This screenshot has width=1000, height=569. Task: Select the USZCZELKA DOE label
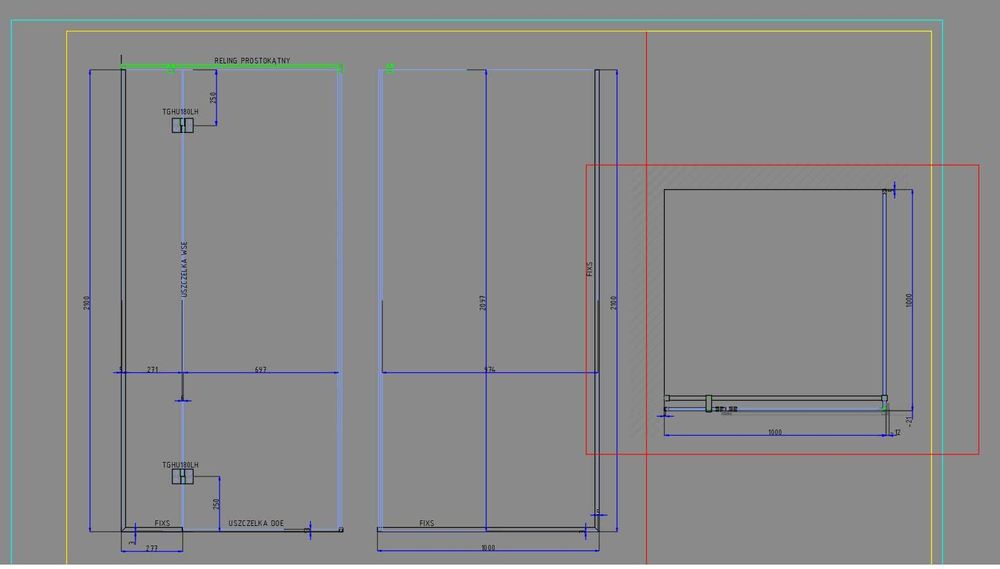[256, 523]
